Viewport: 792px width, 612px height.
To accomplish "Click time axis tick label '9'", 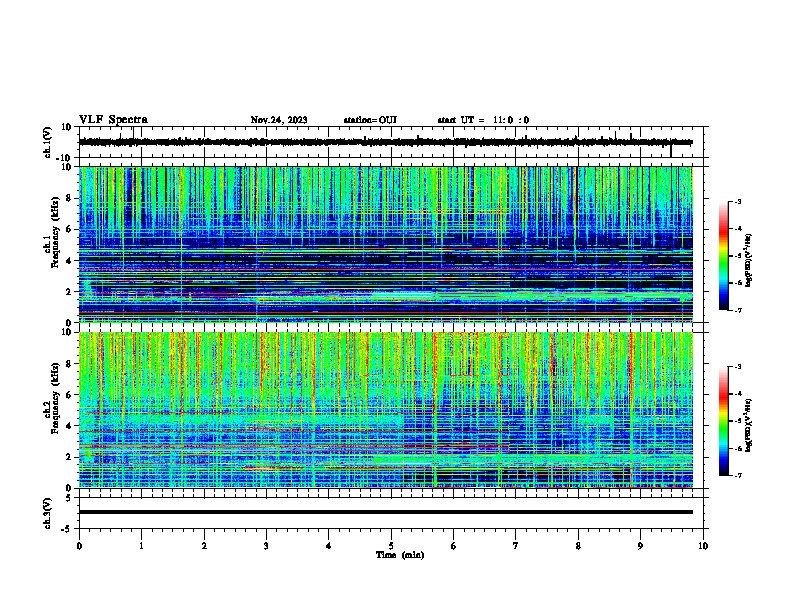I will coord(640,546).
